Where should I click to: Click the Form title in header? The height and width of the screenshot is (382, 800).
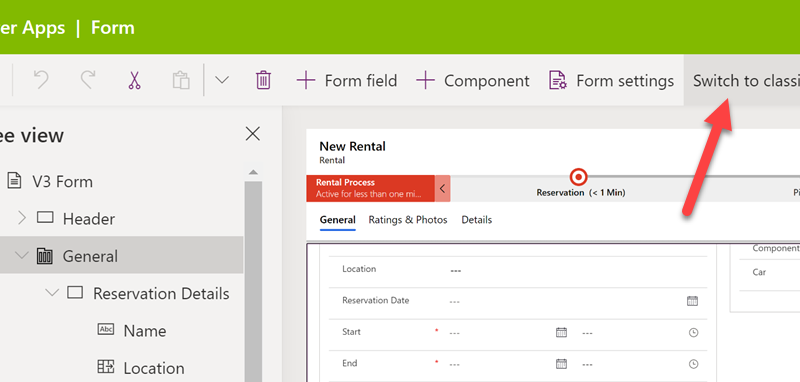[113, 28]
